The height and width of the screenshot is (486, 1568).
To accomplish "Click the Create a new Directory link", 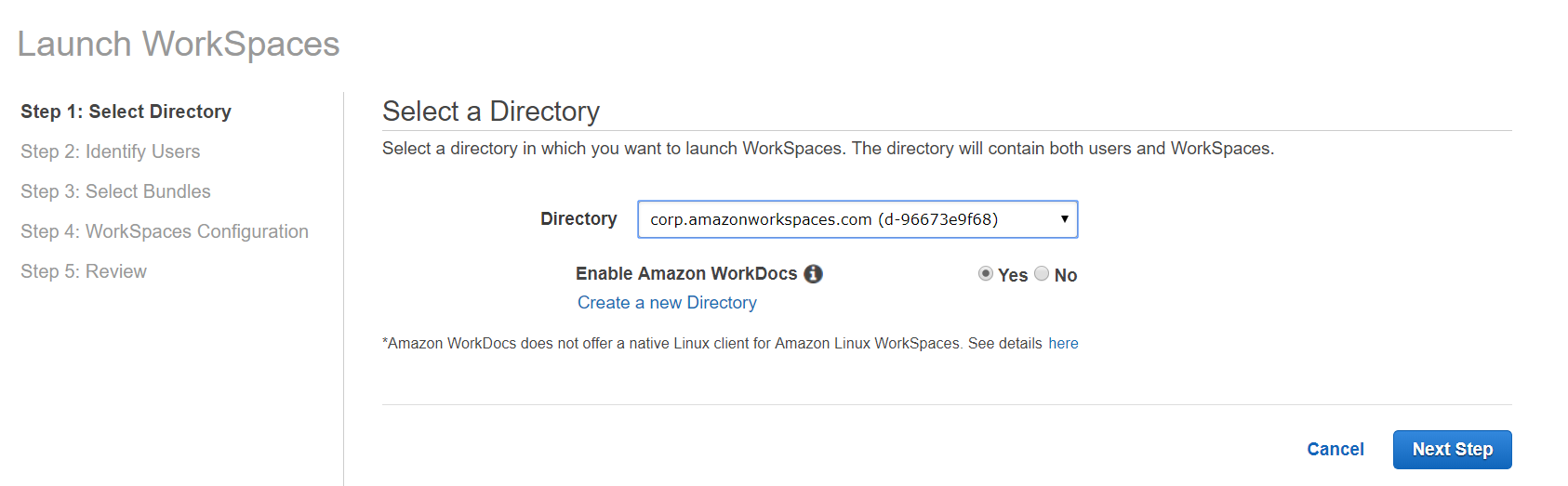I will click(667, 303).
